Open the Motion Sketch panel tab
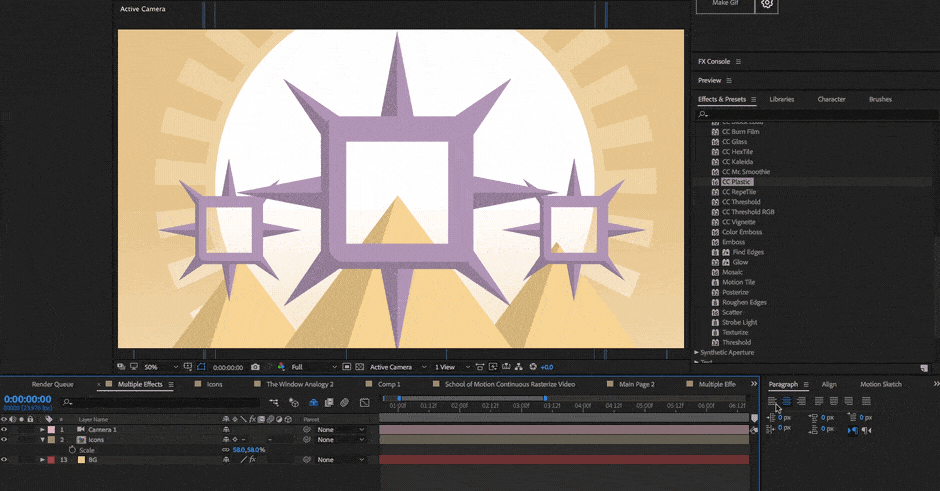Image resolution: width=940 pixels, height=491 pixels. [x=881, y=384]
